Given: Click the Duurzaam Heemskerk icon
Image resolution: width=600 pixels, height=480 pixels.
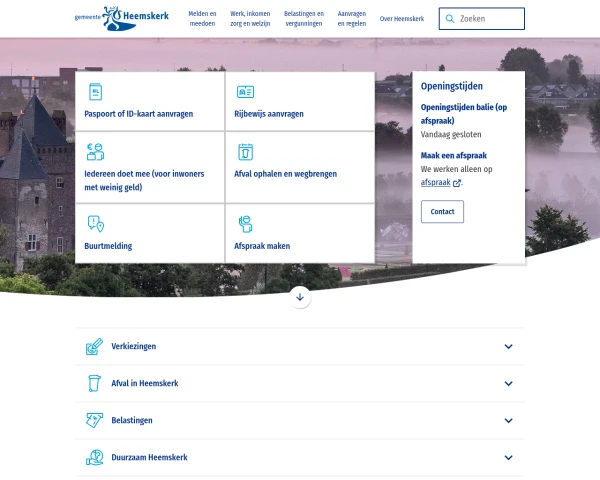Looking at the screenshot, I should (94, 458).
